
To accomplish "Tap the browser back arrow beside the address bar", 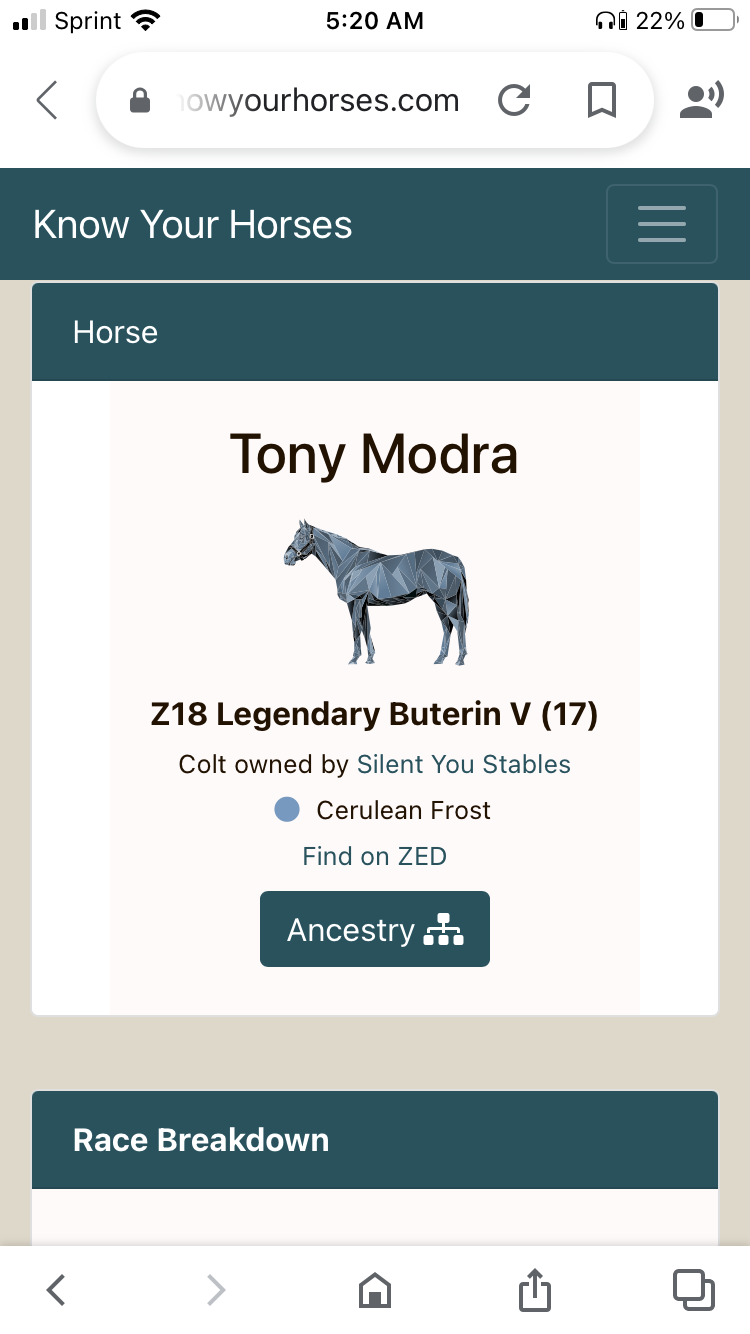I will click(47, 100).
